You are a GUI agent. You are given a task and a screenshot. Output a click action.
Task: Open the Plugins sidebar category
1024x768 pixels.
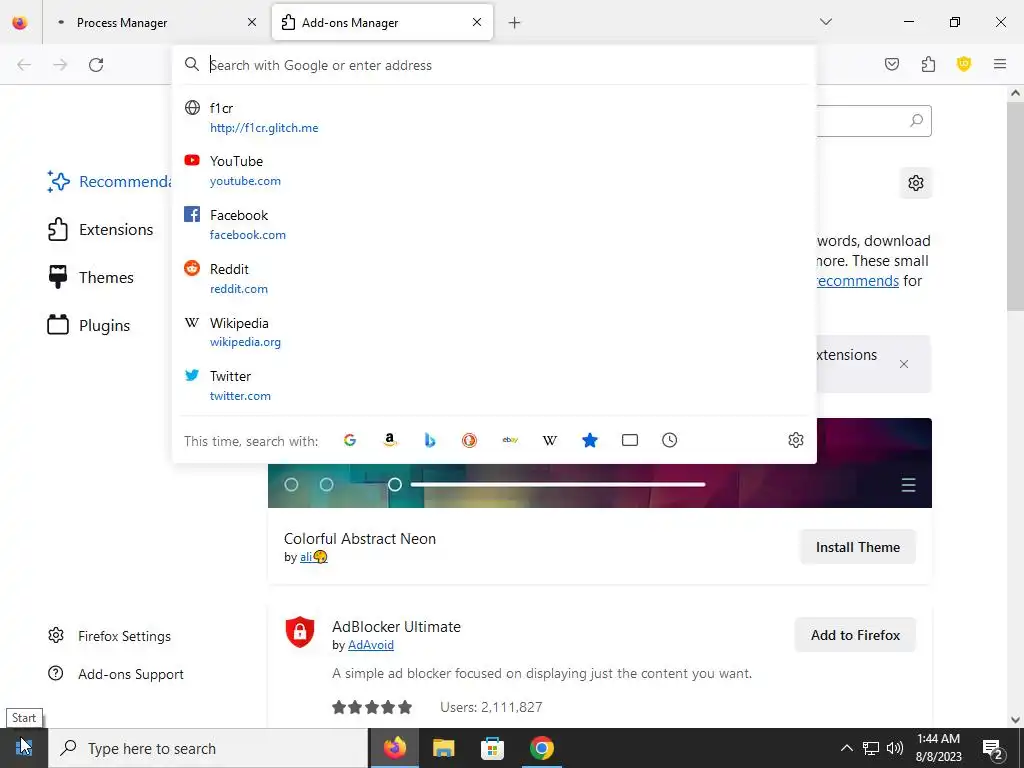tap(89, 325)
